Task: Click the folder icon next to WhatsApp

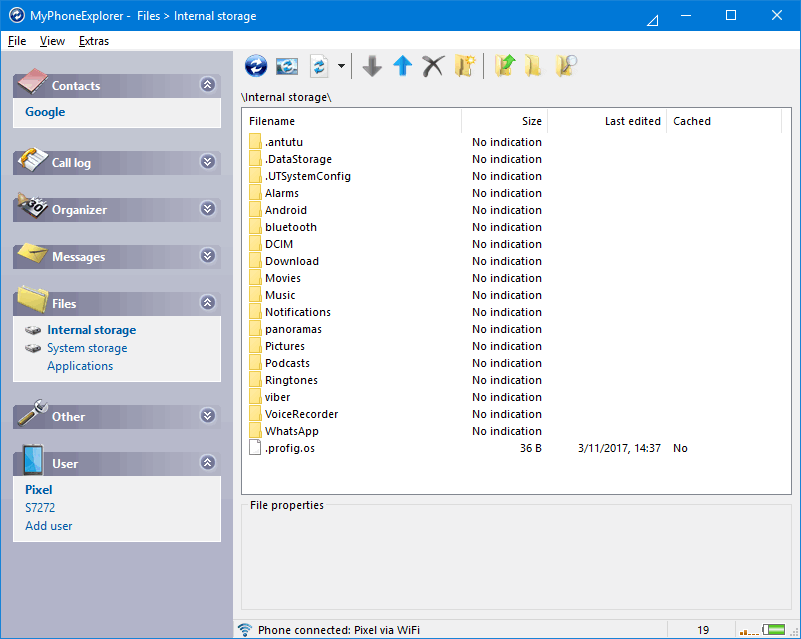Action: (255, 431)
